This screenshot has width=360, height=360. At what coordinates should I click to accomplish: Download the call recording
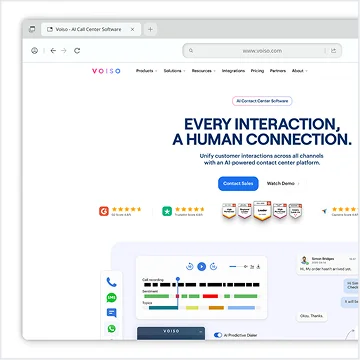pos(258,266)
